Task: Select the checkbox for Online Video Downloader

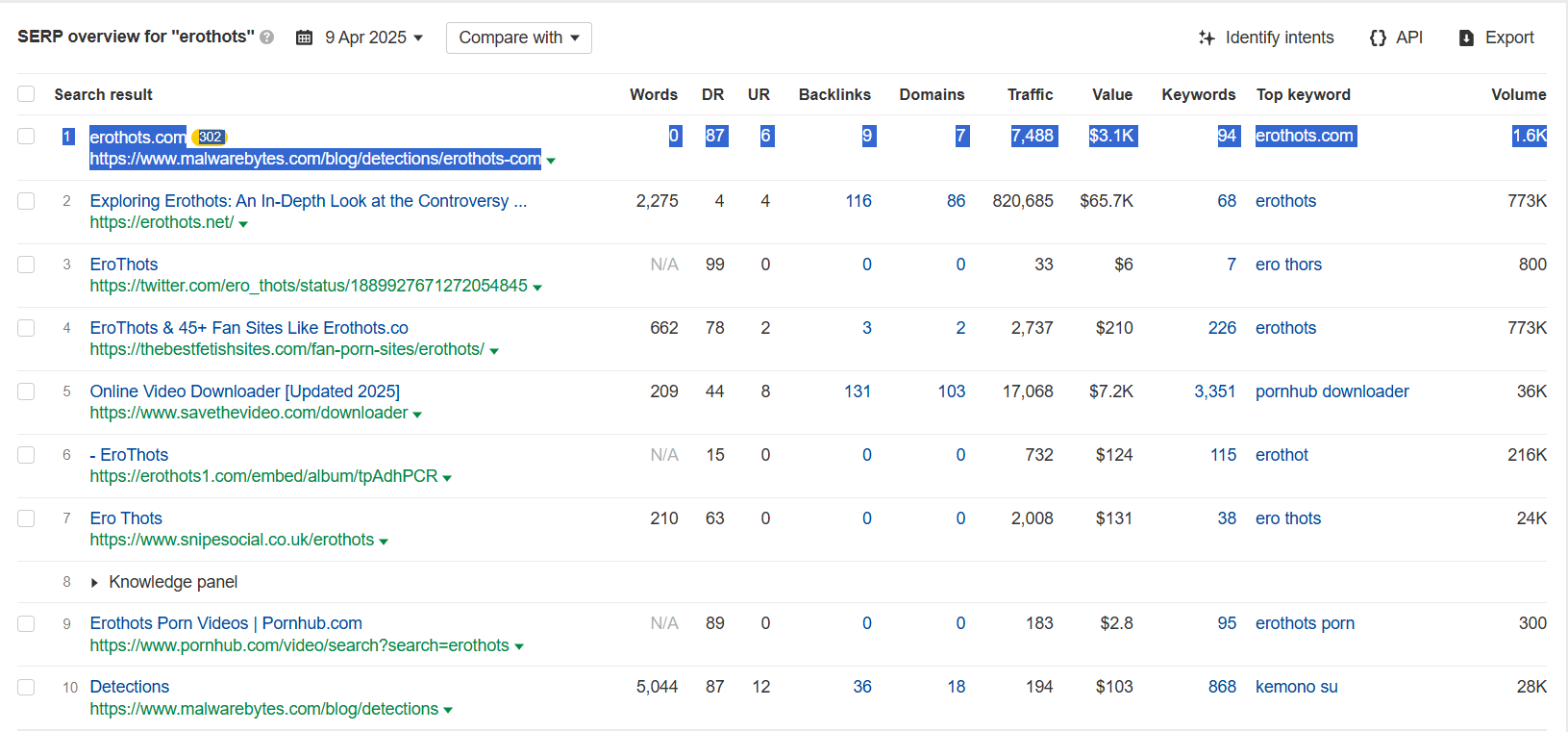Action: click(26, 391)
